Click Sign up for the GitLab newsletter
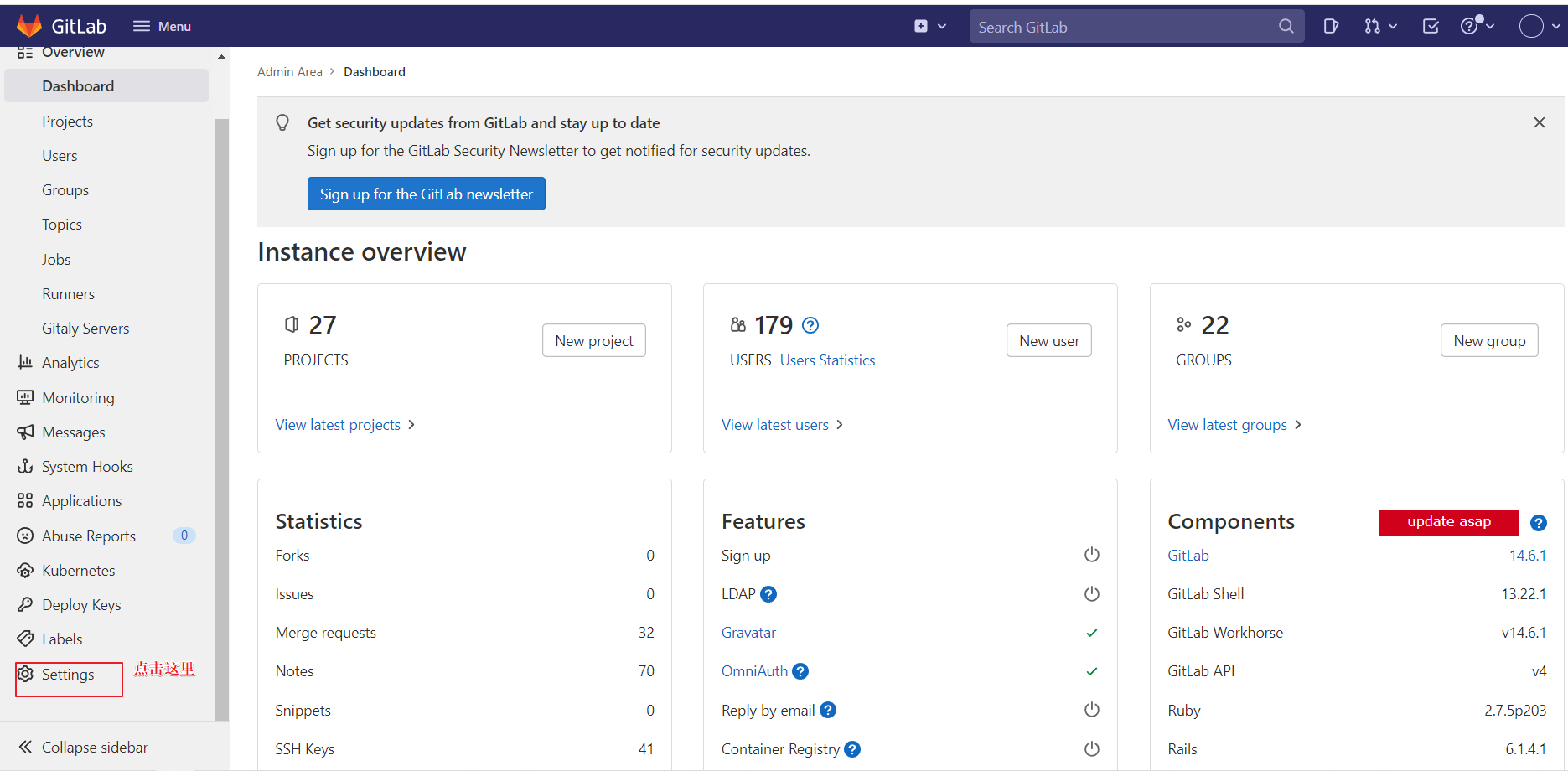Screen dimensions: 1568x771 [426, 194]
